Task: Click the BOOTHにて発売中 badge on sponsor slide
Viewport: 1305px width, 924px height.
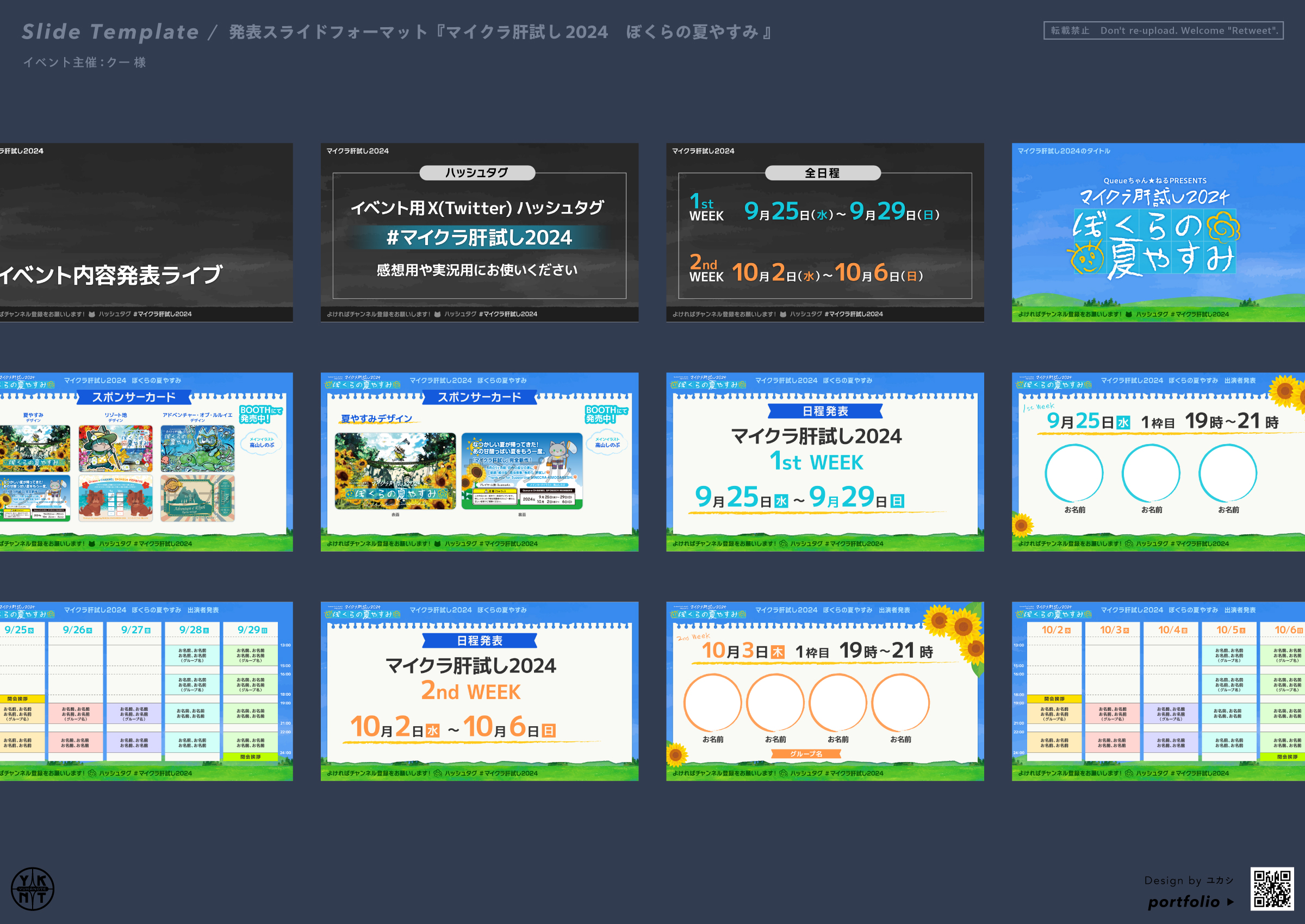Action: click(x=606, y=414)
